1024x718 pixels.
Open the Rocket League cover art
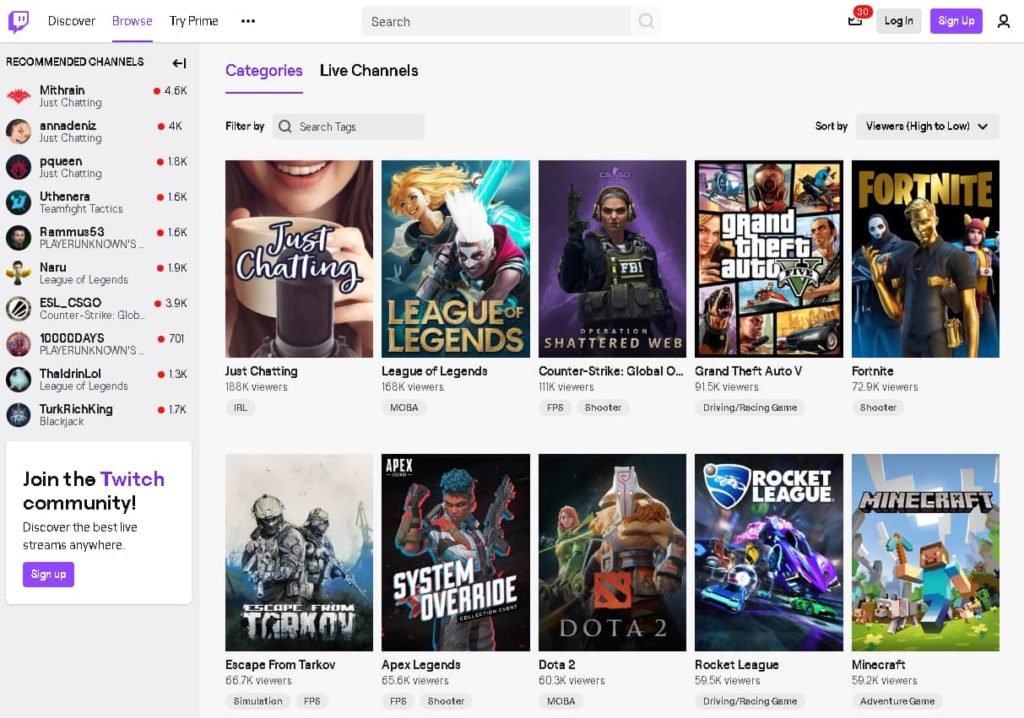coord(769,553)
